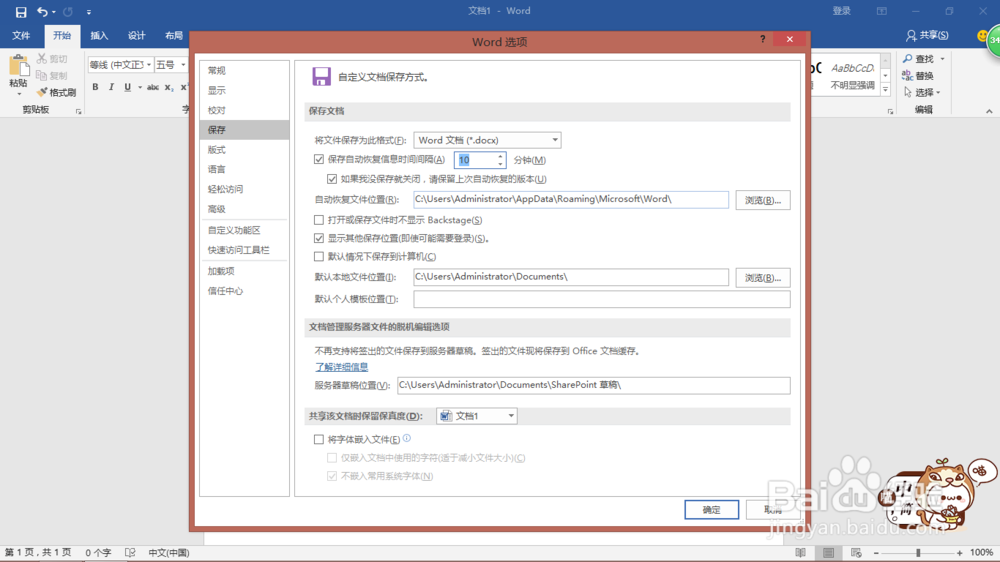Screen dimensions: 1000x562
Task: Toggle keep last AutoRecovered version checkbox
Action: pyautogui.click(x=332, y=179)
